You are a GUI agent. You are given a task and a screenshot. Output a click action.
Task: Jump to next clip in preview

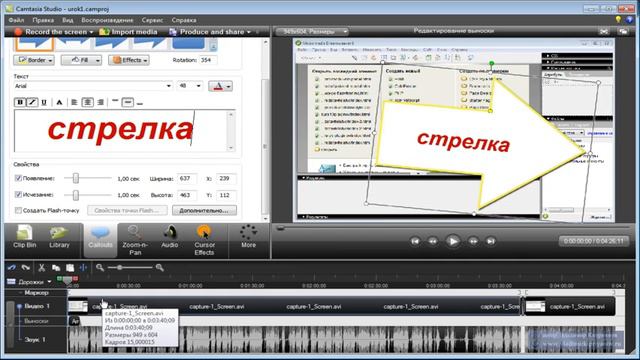pos(491,241)
